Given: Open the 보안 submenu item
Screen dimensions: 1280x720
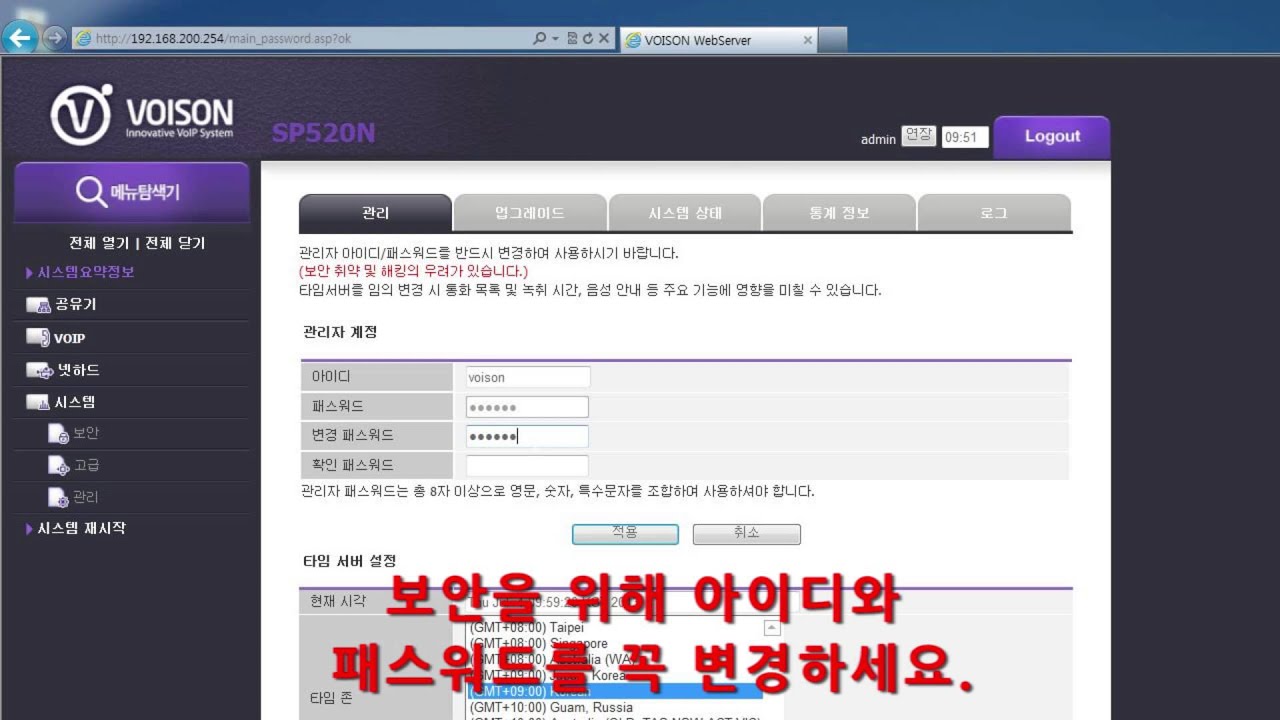Looking at the screenshot, I should 86,434.
